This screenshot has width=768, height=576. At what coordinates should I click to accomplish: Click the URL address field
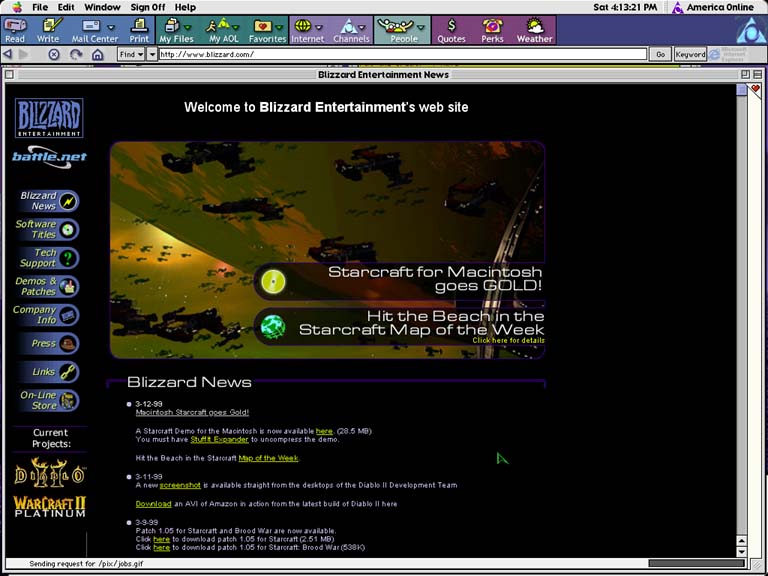point(403,54)
